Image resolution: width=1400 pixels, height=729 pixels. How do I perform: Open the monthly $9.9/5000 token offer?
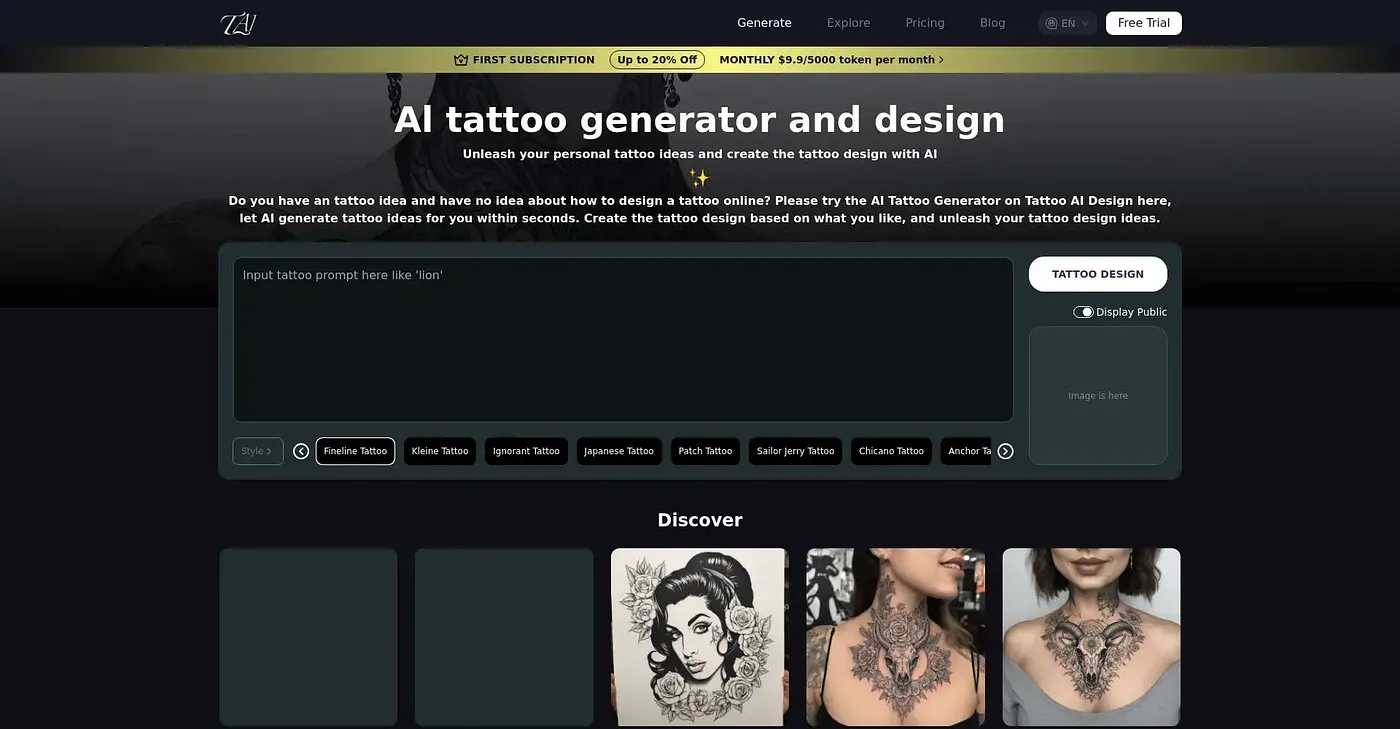click(x=831, y=60)
